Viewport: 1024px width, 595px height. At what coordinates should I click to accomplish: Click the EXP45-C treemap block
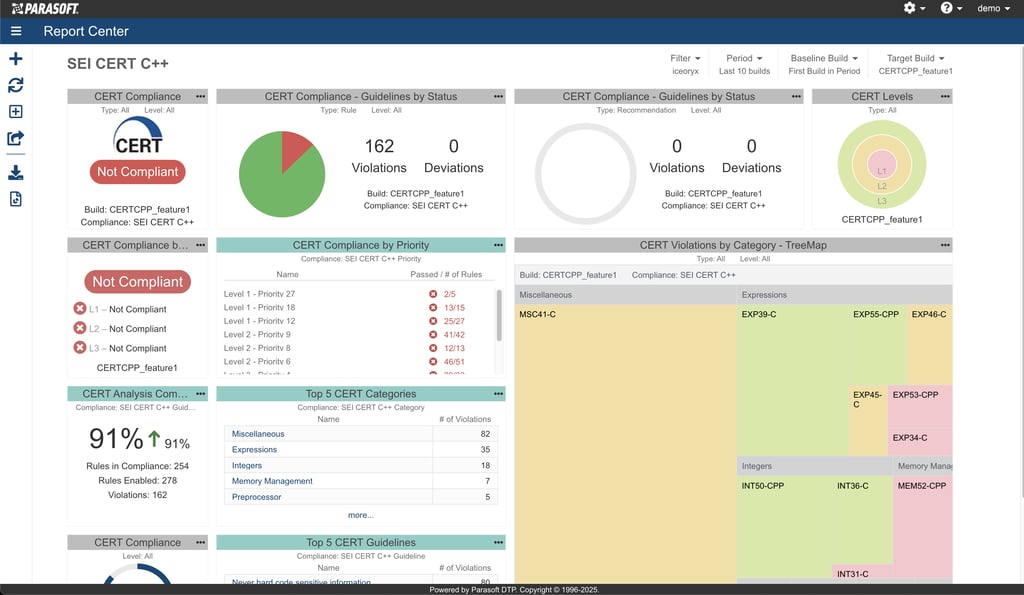tap(868, 420)
